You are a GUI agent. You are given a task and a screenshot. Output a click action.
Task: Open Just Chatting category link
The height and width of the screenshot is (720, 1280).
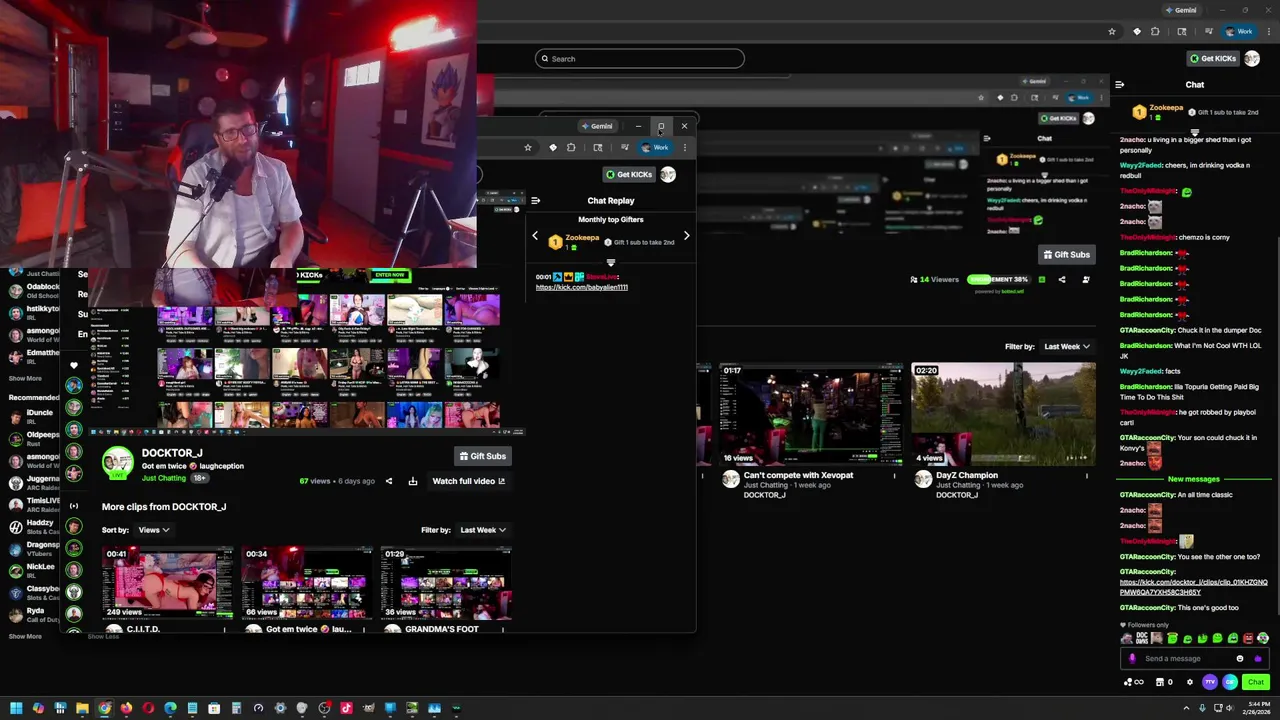pos(164,478)
